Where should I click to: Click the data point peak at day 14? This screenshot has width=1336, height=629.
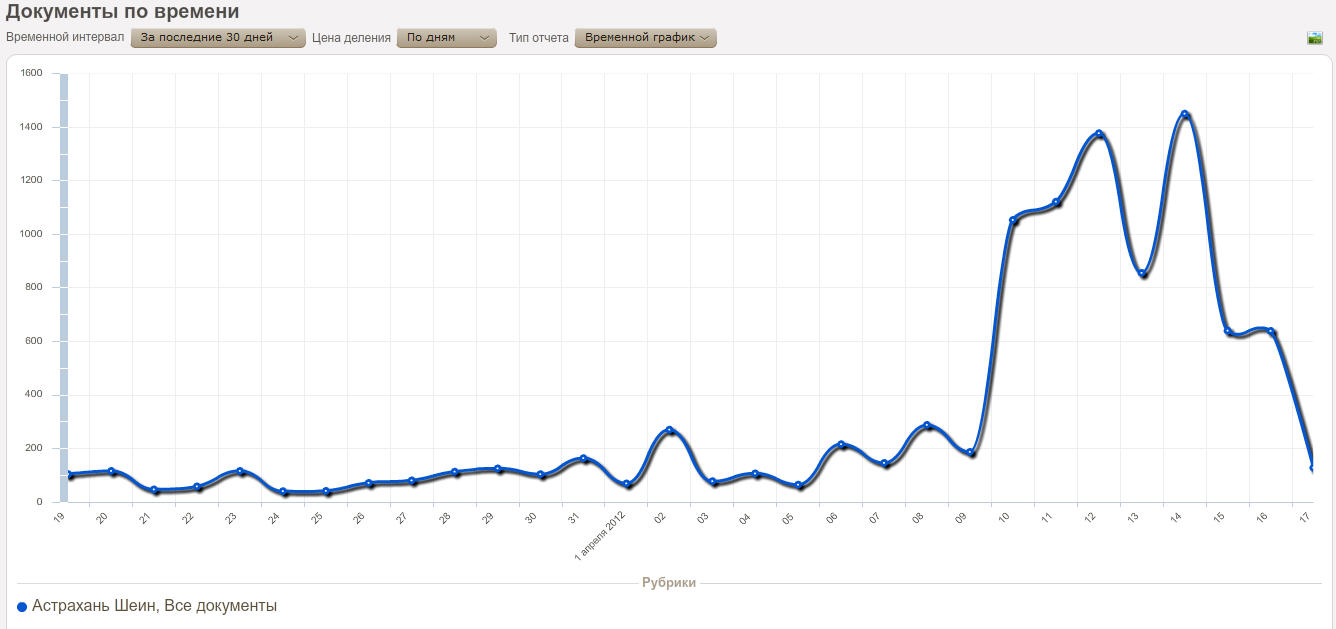1184,114
